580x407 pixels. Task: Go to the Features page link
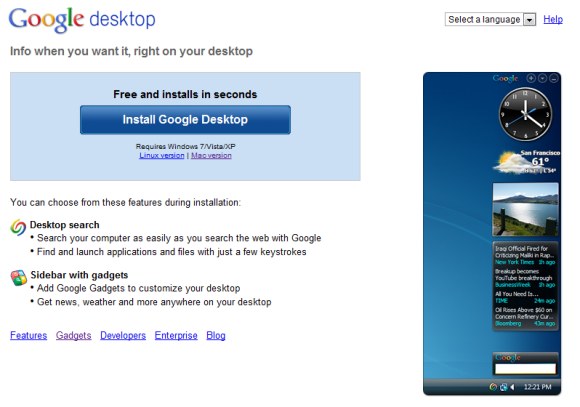(x=28, y=335)
